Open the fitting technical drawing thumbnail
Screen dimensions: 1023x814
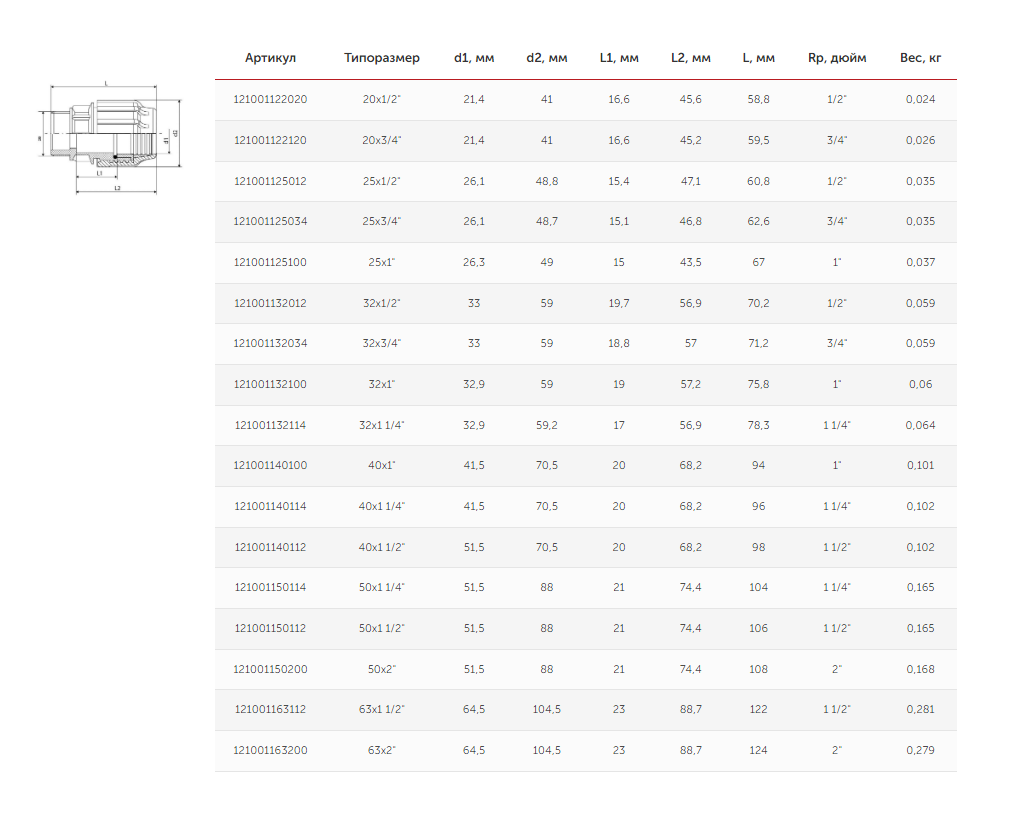point(110,139)
